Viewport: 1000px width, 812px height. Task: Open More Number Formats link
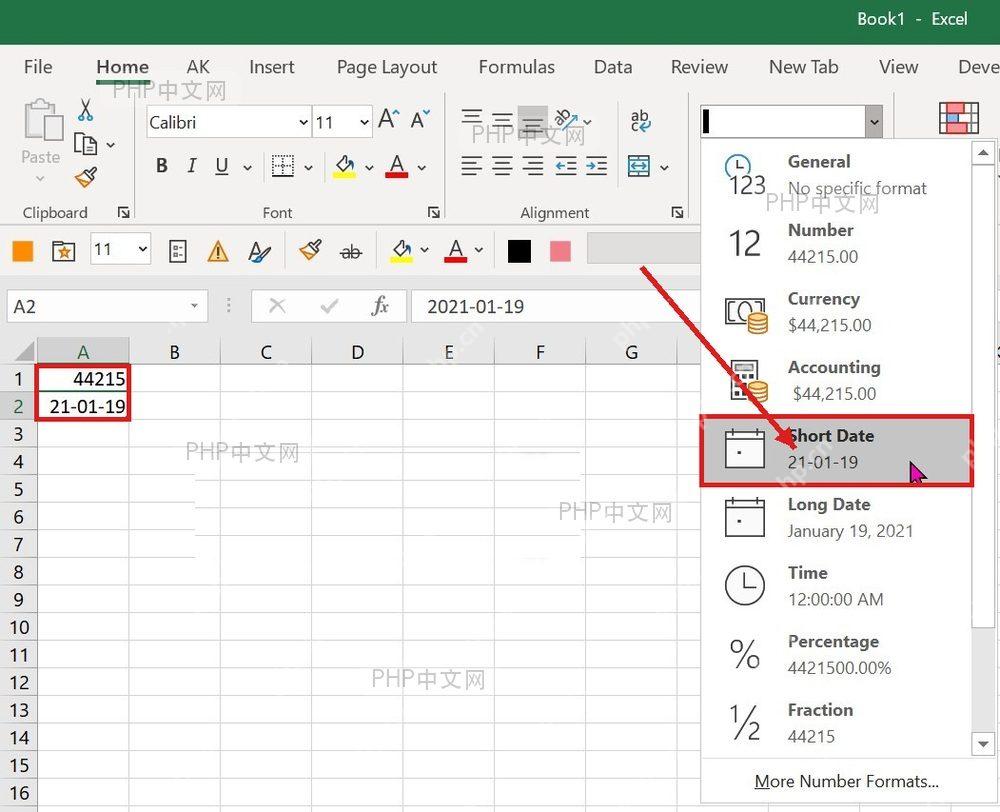click(846, 781)
